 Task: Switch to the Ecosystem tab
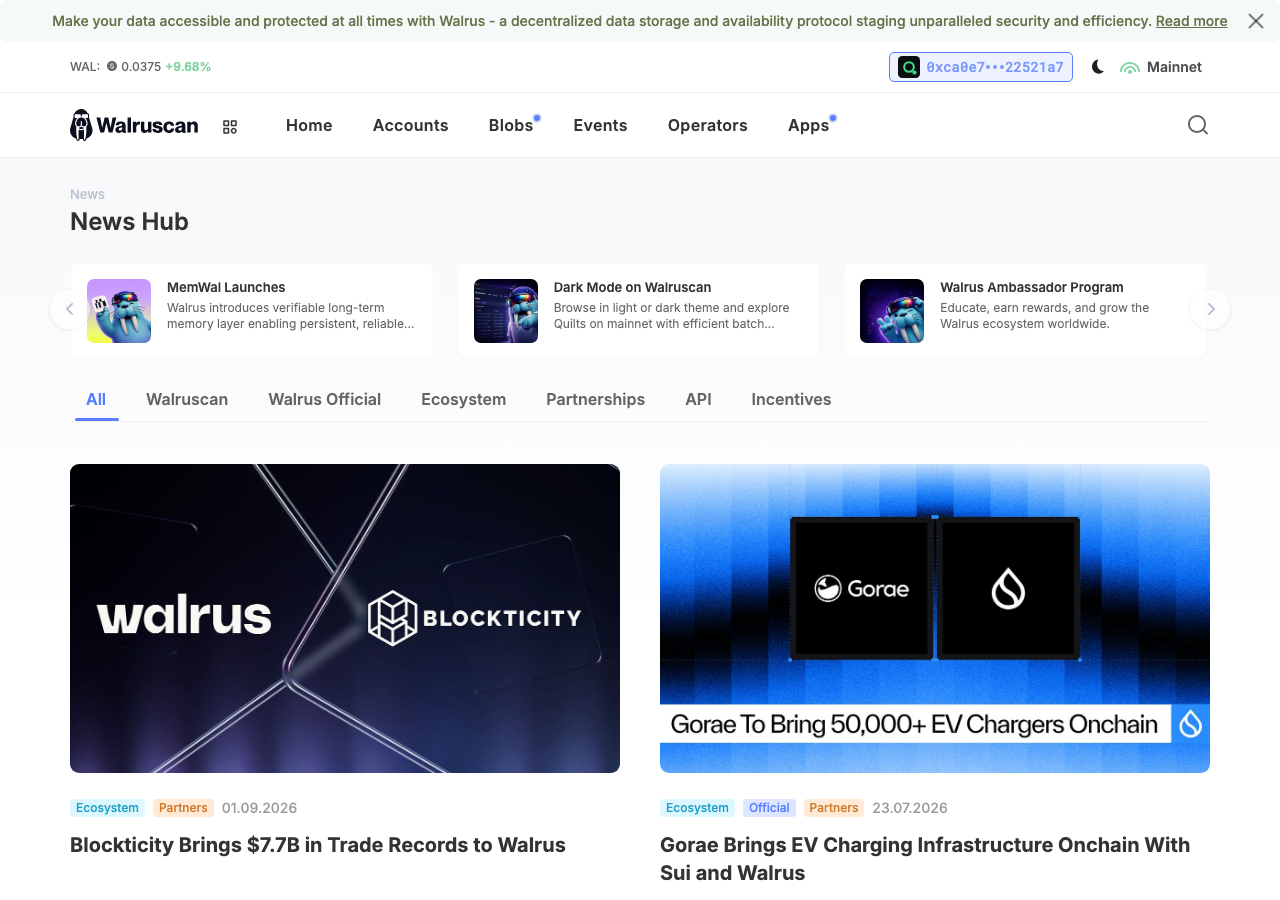[463, 399]
